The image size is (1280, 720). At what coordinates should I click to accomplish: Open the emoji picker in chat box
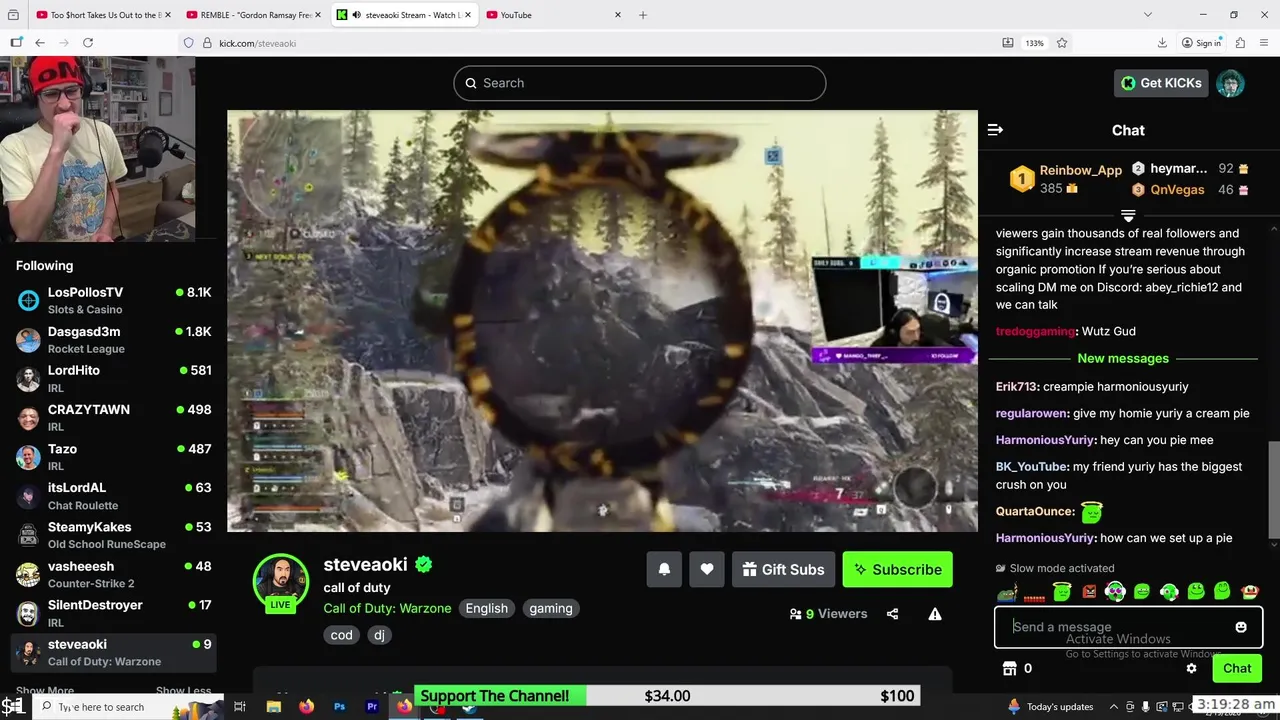[1241, 627]
